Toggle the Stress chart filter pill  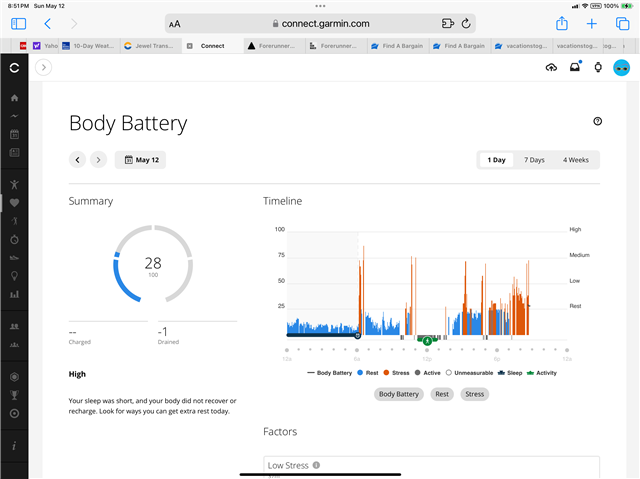(x=475, y=394)
